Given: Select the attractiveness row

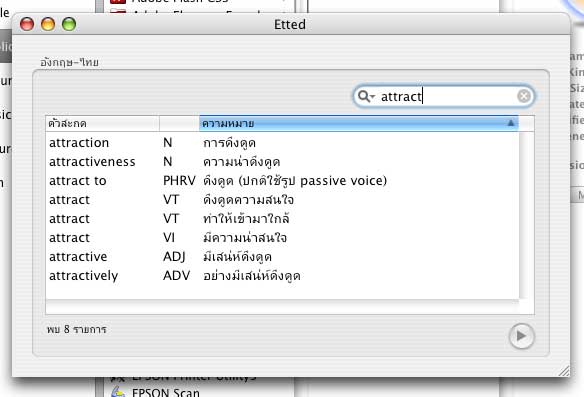Looking at the screenshot, I should click(282, 162).
